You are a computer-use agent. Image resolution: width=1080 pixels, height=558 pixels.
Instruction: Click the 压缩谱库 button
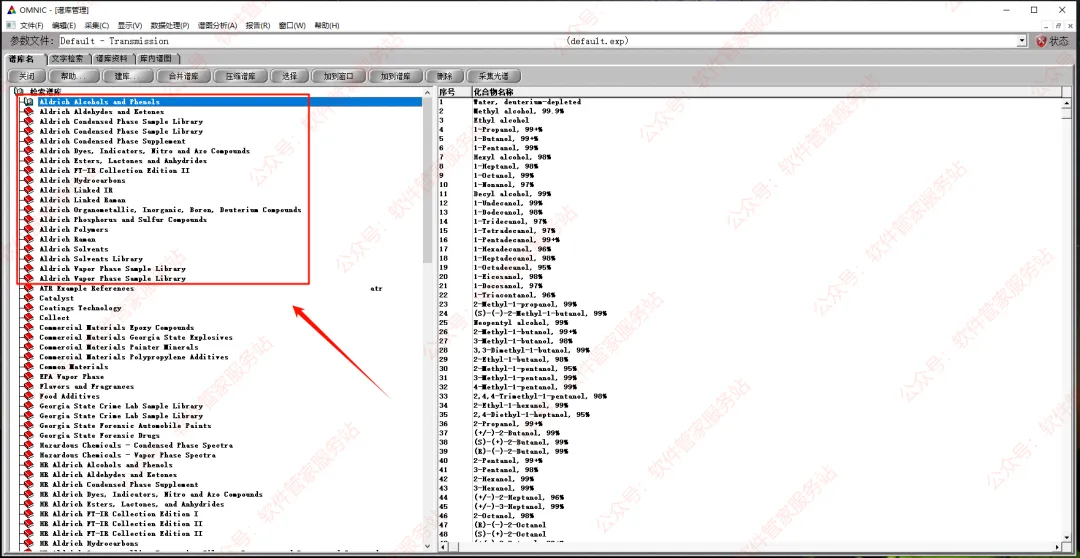point(240,76)
